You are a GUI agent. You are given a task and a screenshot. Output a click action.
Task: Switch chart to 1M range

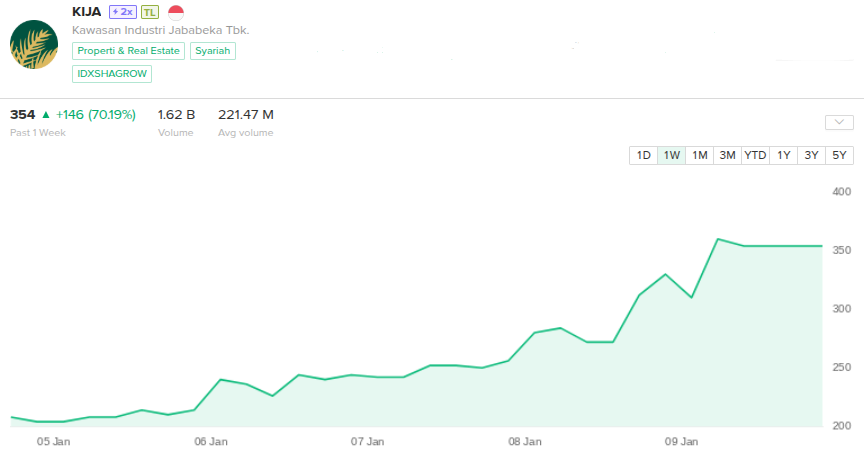point(700,155)
